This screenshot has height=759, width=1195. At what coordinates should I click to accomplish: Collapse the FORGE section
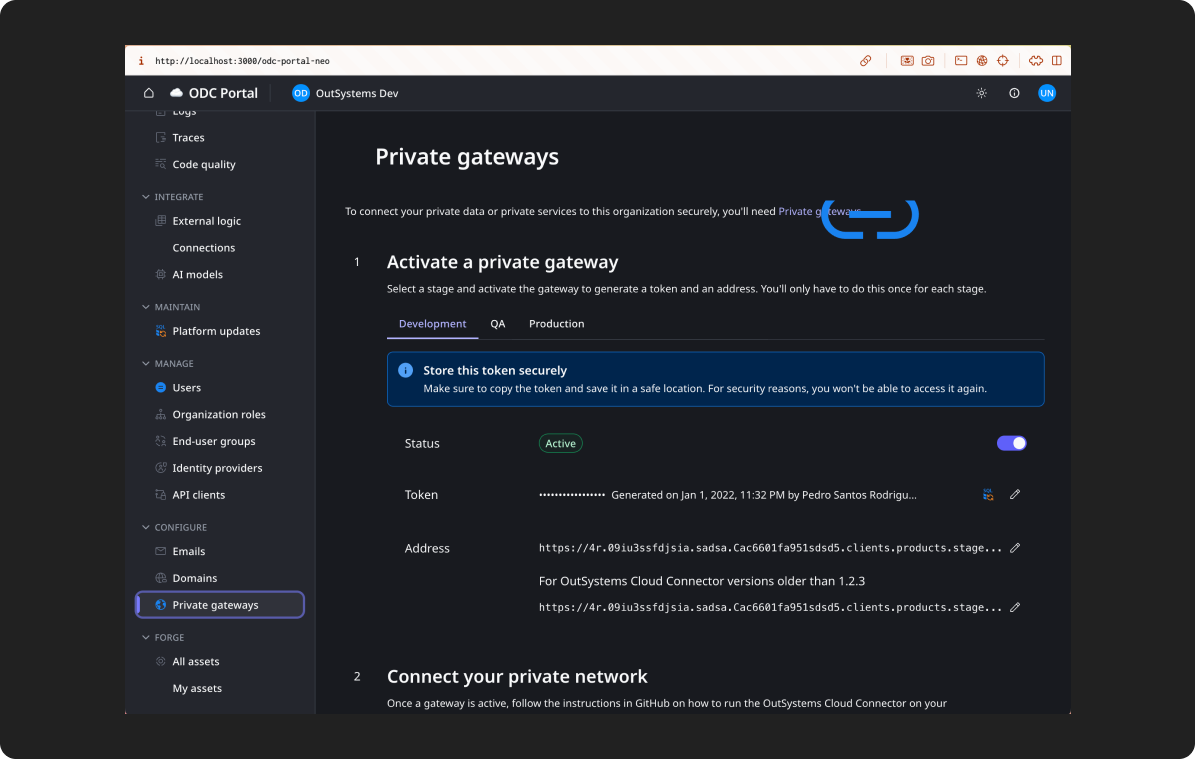click(x=146, y=637)
